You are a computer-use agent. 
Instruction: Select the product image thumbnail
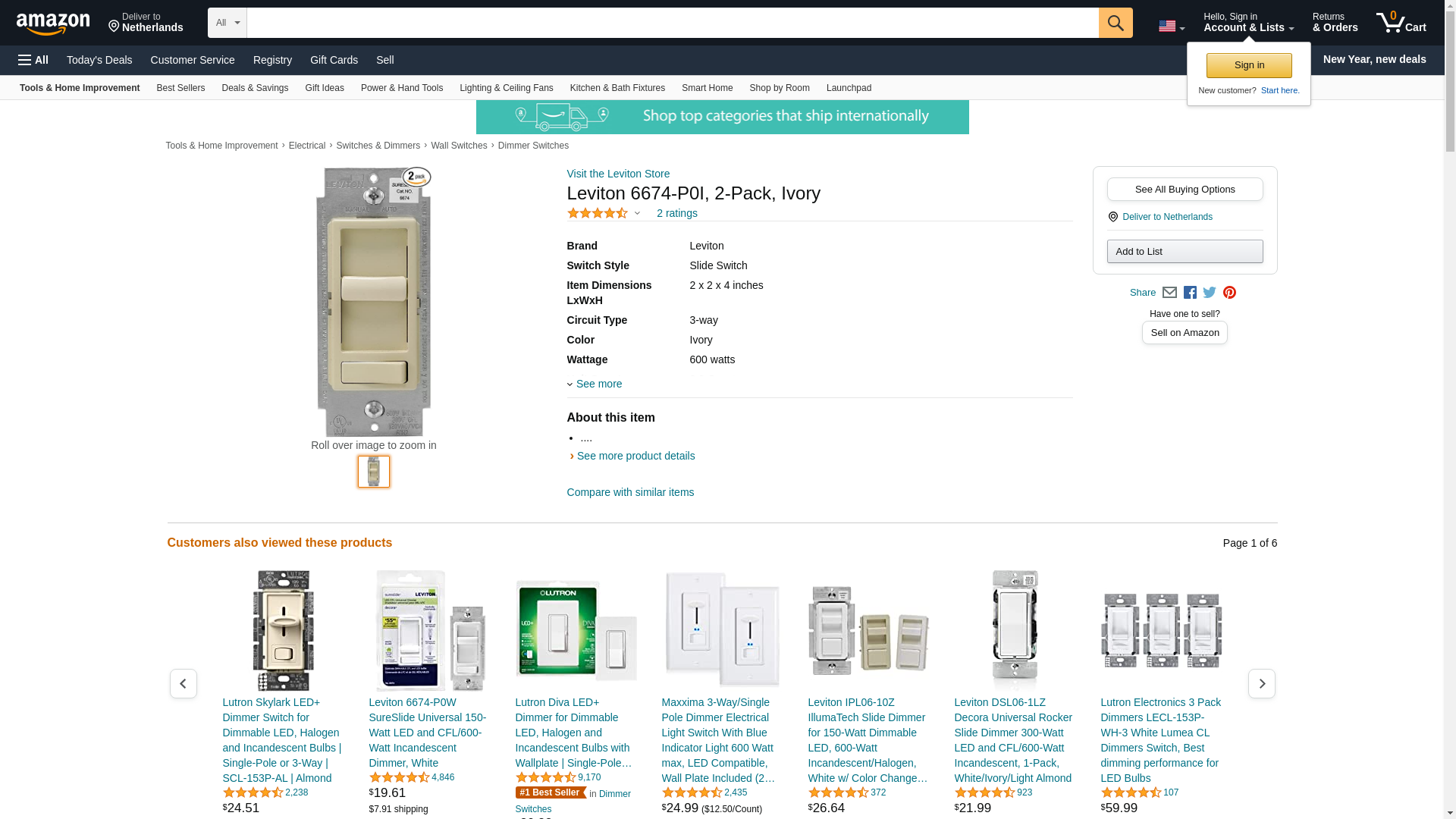pos(374,472)
